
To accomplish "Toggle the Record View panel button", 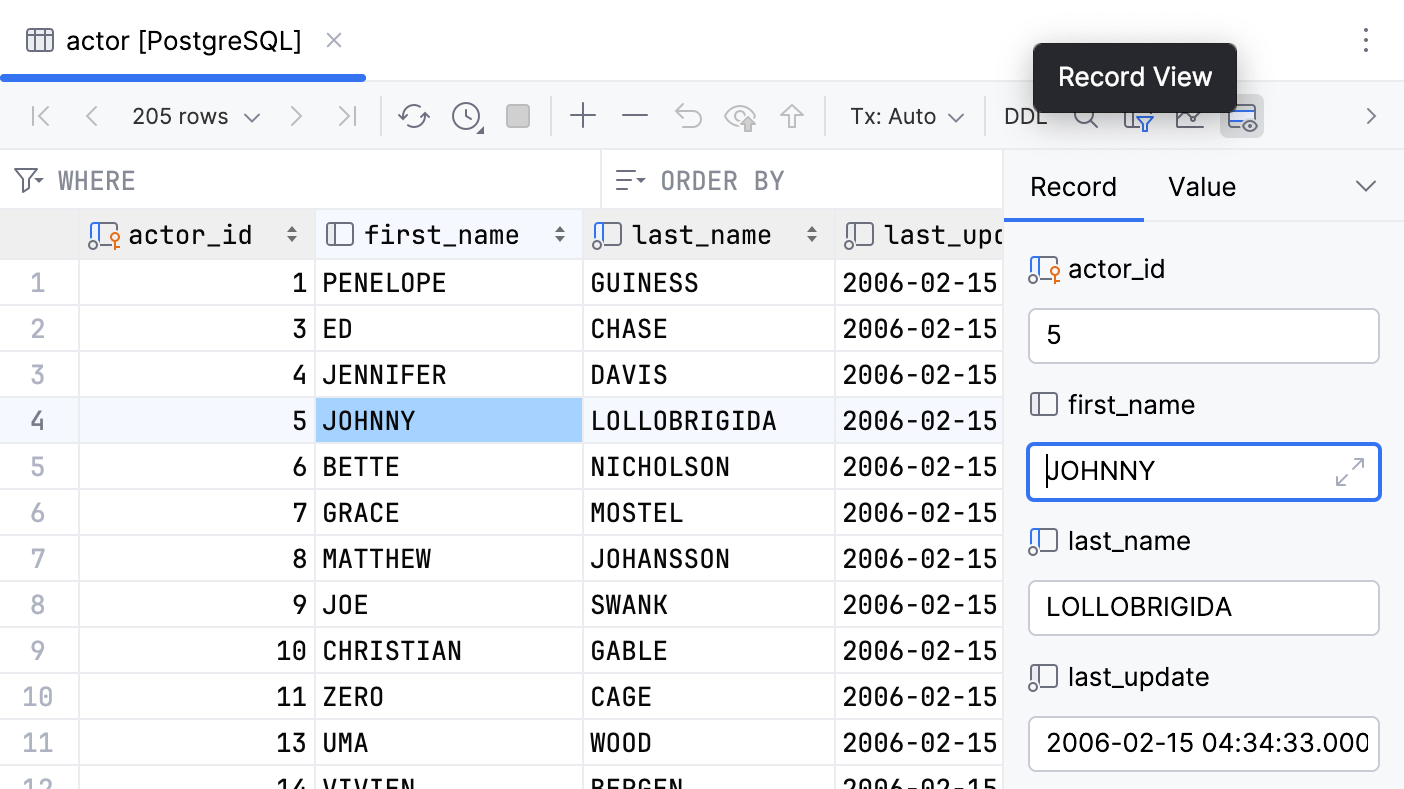I will pyautogui.click(x=1242, y=117).
